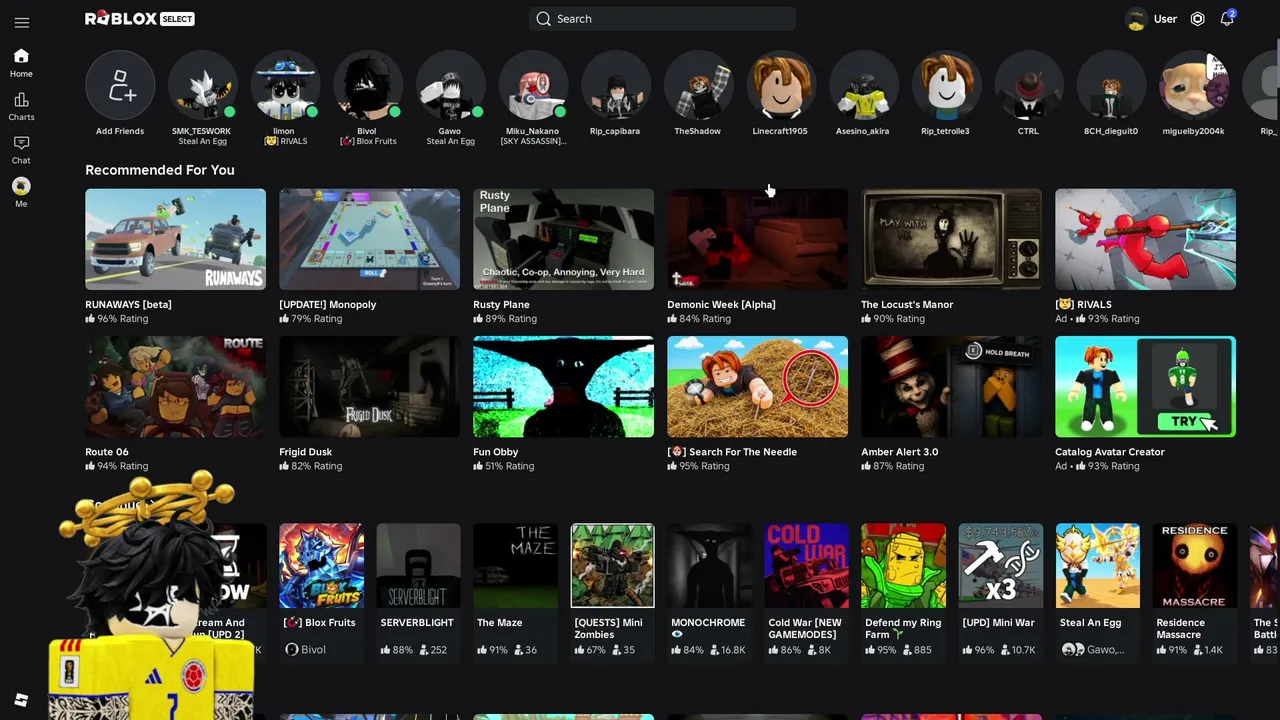
Task: Open the Fun Obby game thumbnail
Action: [x=563, y=387]
